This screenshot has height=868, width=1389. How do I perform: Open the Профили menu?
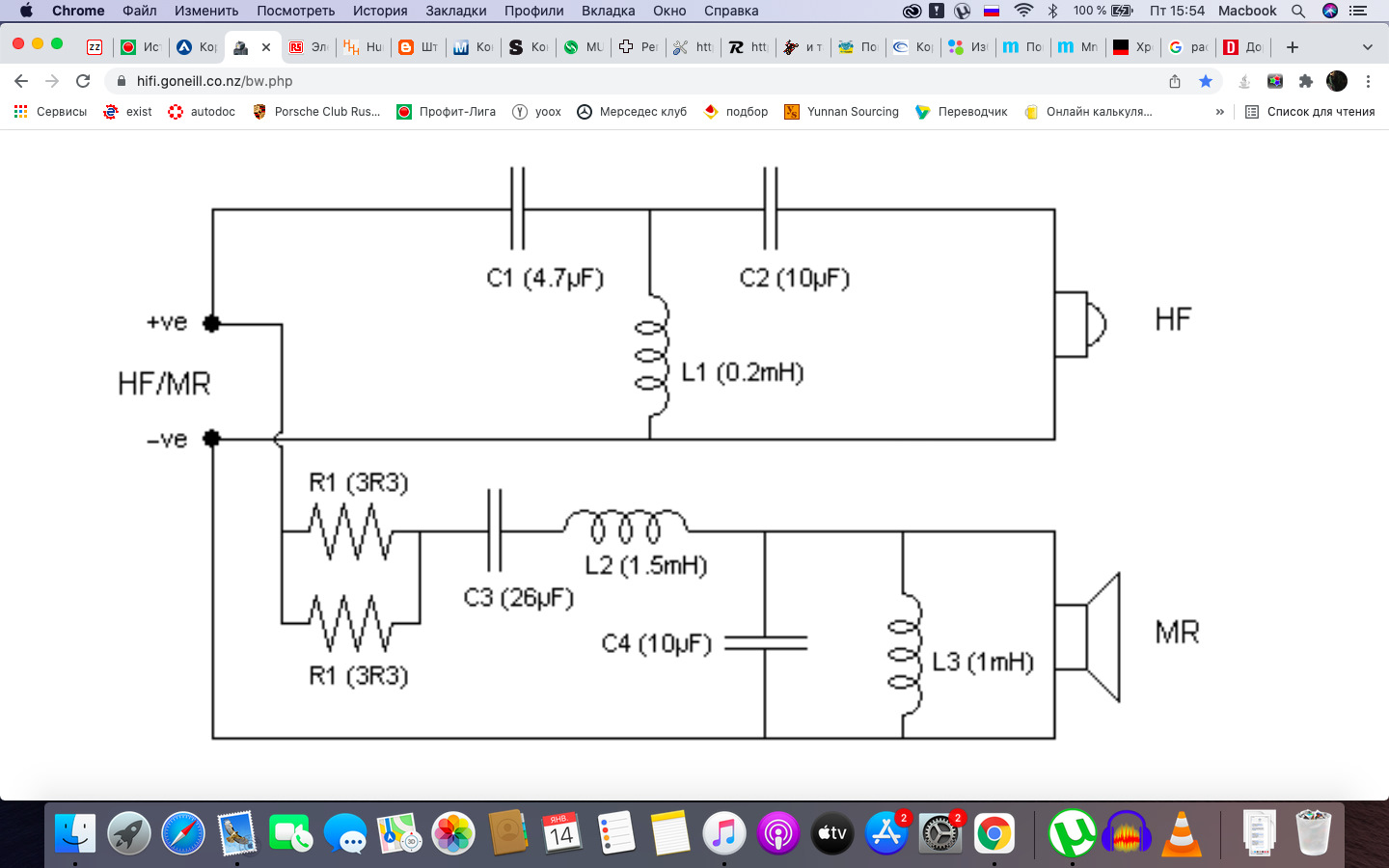534,11
